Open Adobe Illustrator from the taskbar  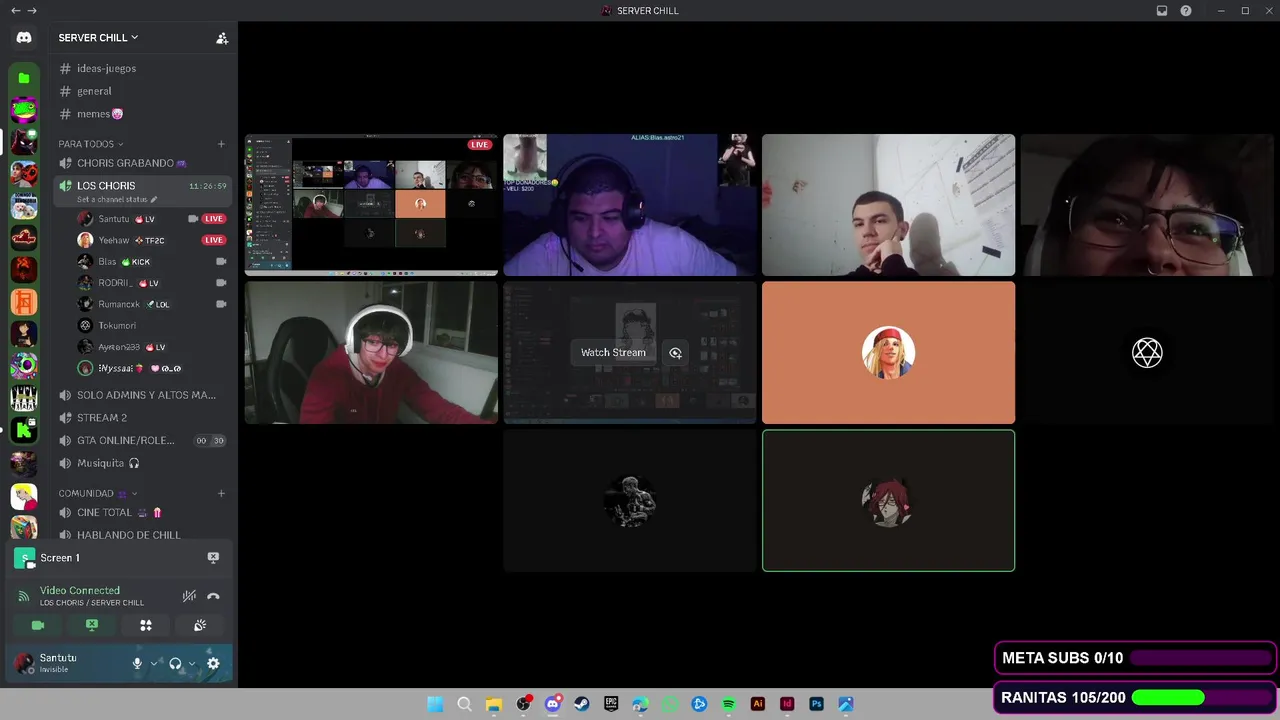pyautogui.click(x=757, y=704)
